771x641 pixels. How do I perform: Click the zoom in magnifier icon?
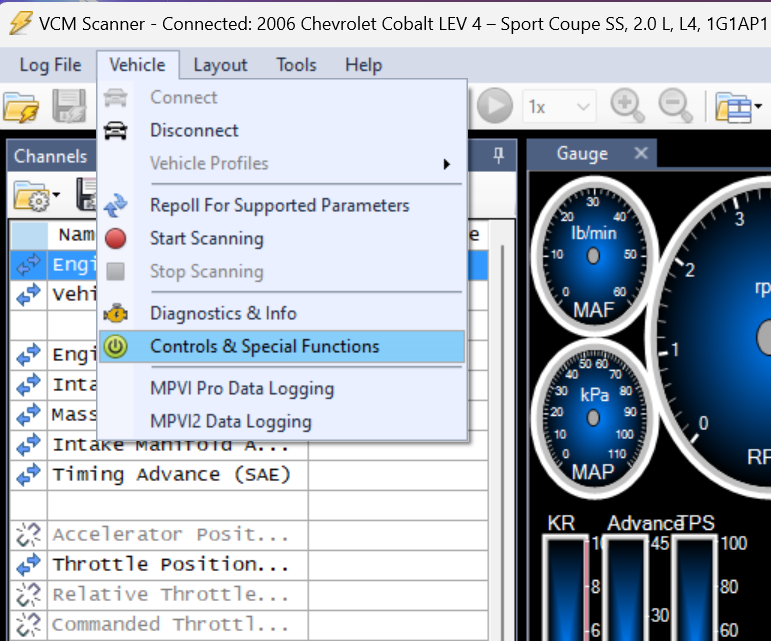(x=627, y=105)
